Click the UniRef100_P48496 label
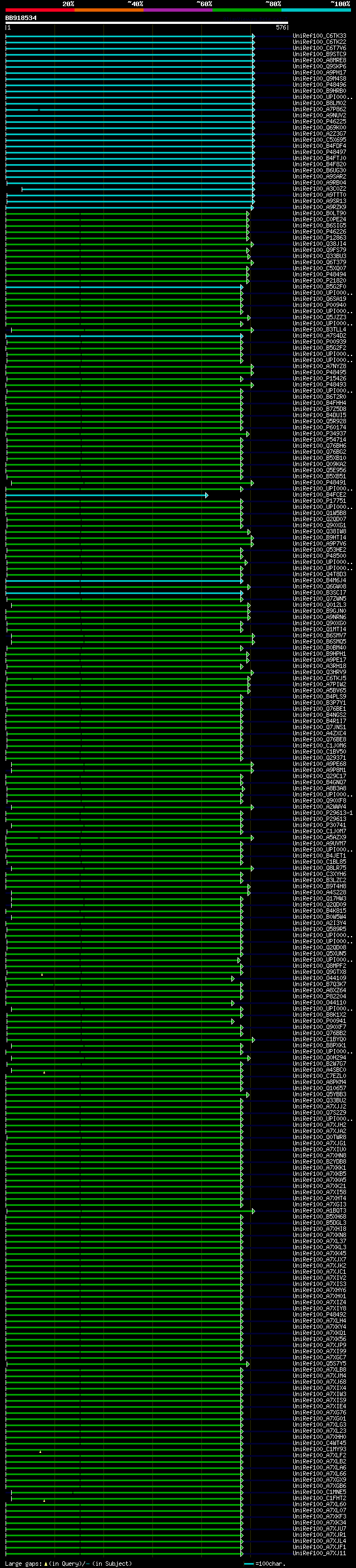 [x=319, y=85]
